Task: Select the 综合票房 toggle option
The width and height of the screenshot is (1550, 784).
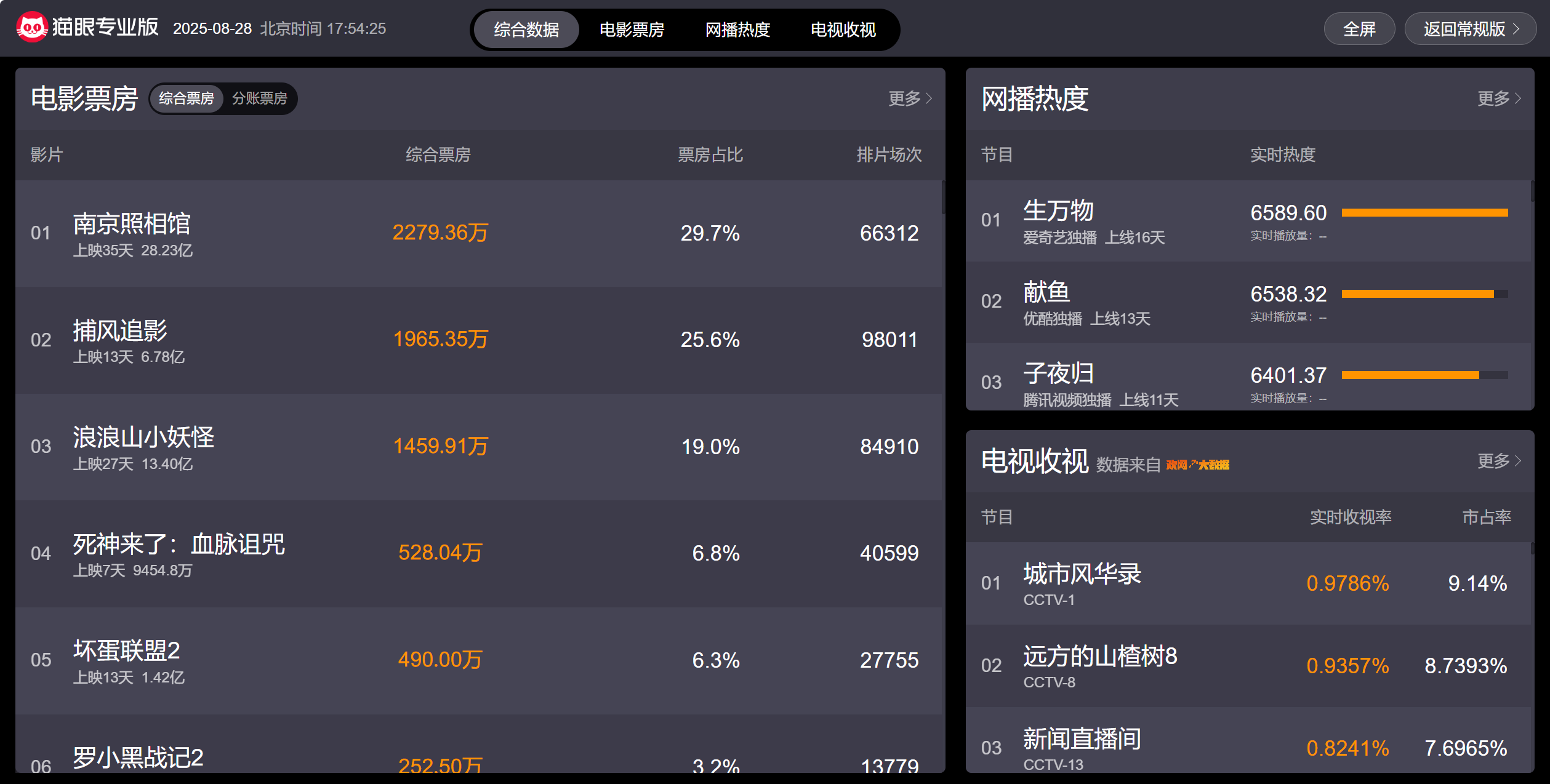Action: click(186, 98)
